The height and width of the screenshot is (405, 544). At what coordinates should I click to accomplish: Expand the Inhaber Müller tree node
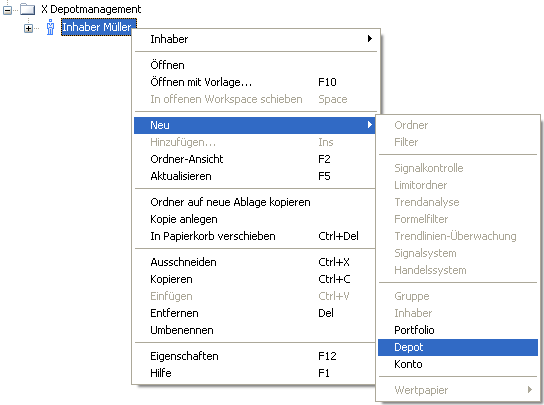point(28,28)
